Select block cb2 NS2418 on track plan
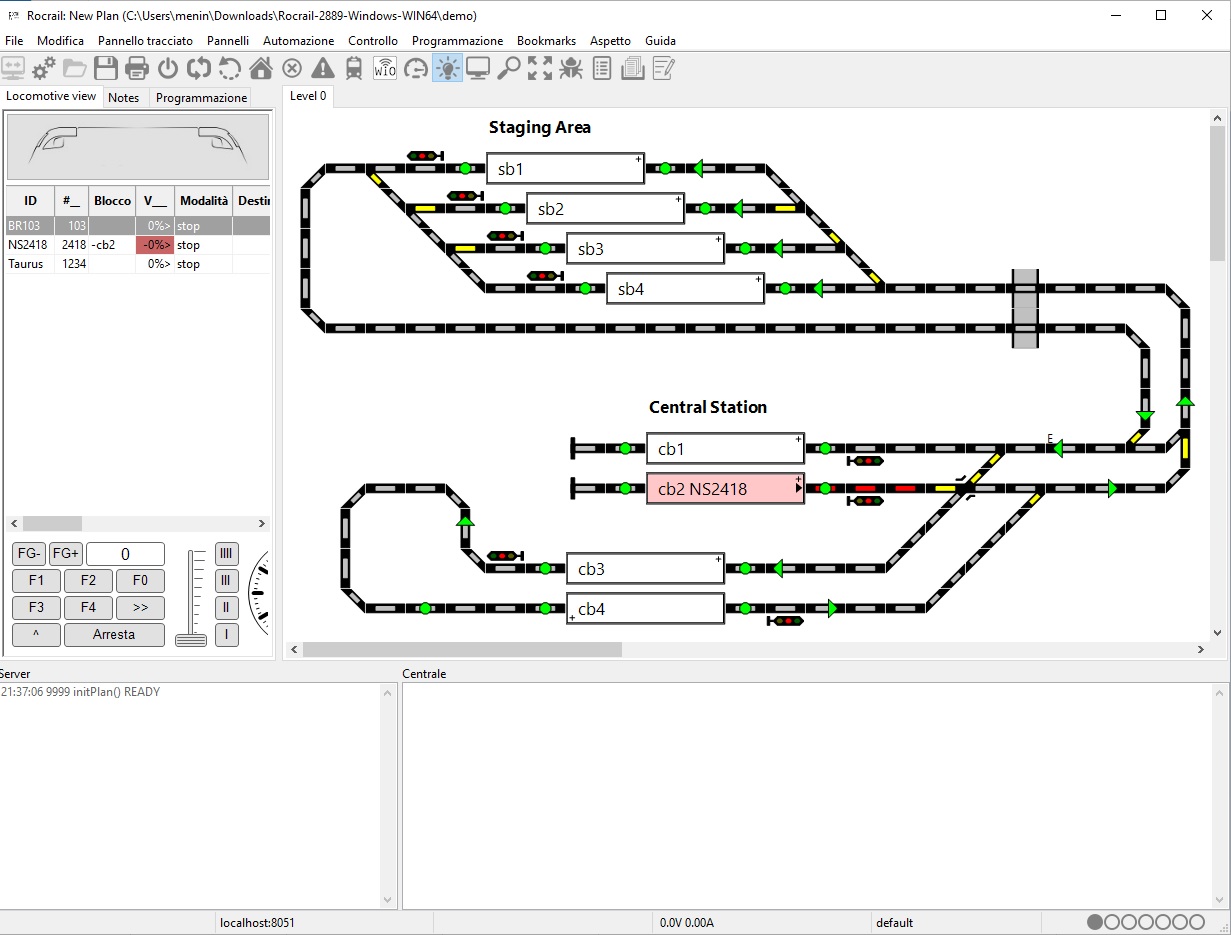Image resolution: width=1231 pixels, height=935 pixels. (x=725, y=489)
